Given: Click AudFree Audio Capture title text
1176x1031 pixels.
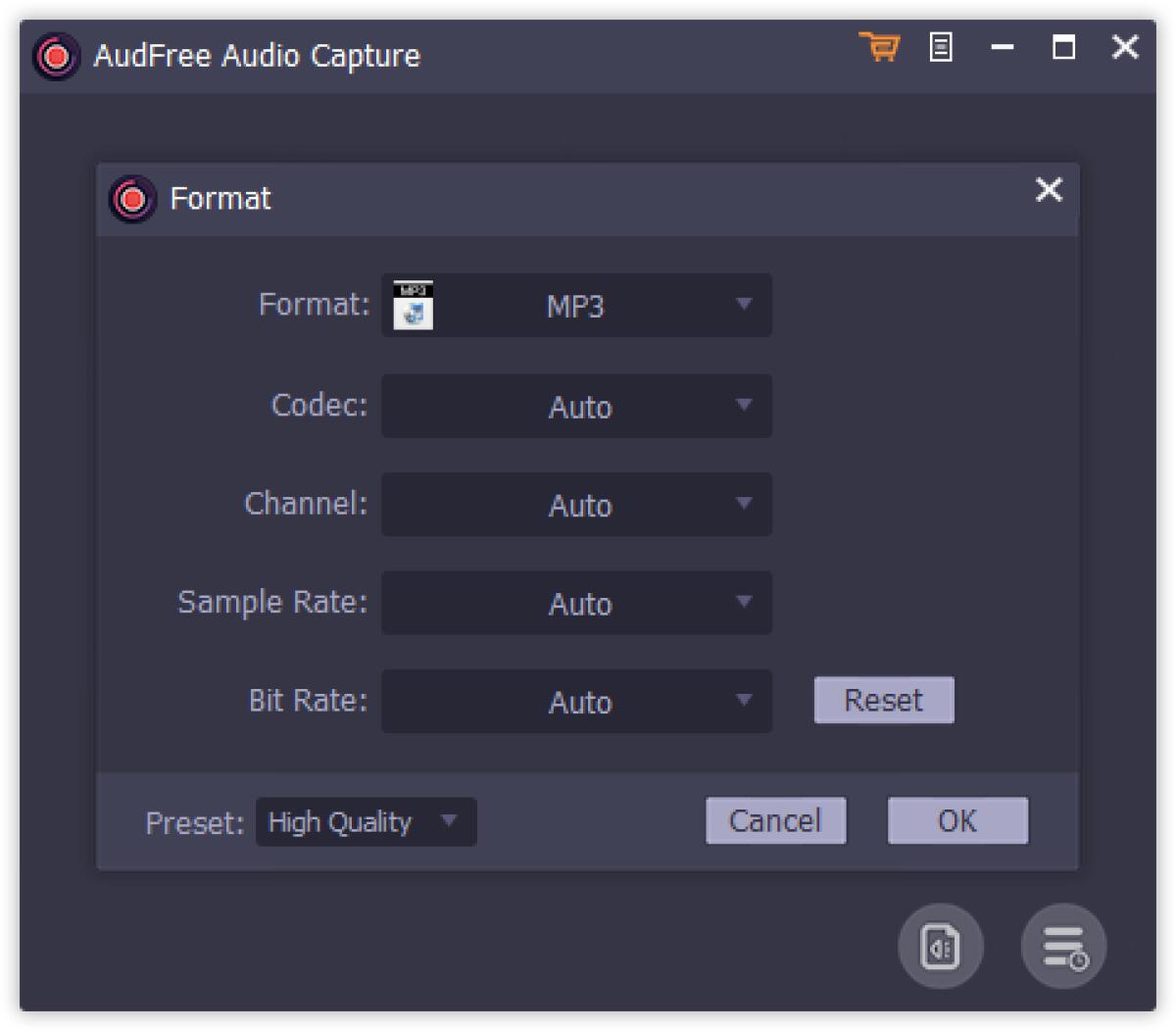Looking at the screenshot, I should point(259,56).
